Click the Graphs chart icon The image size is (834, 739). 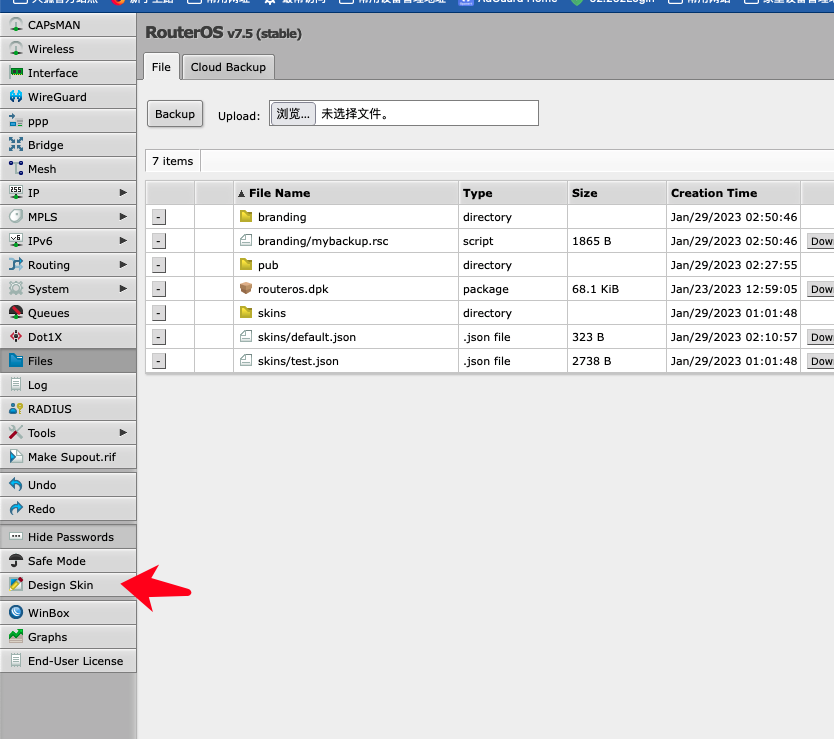click(x=16, y=637)
